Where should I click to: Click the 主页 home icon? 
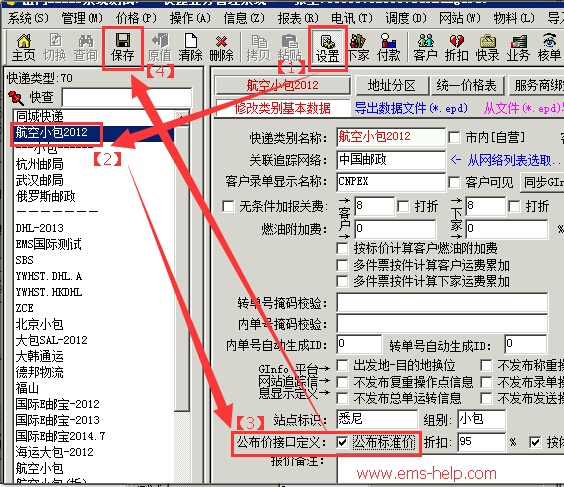24,48
